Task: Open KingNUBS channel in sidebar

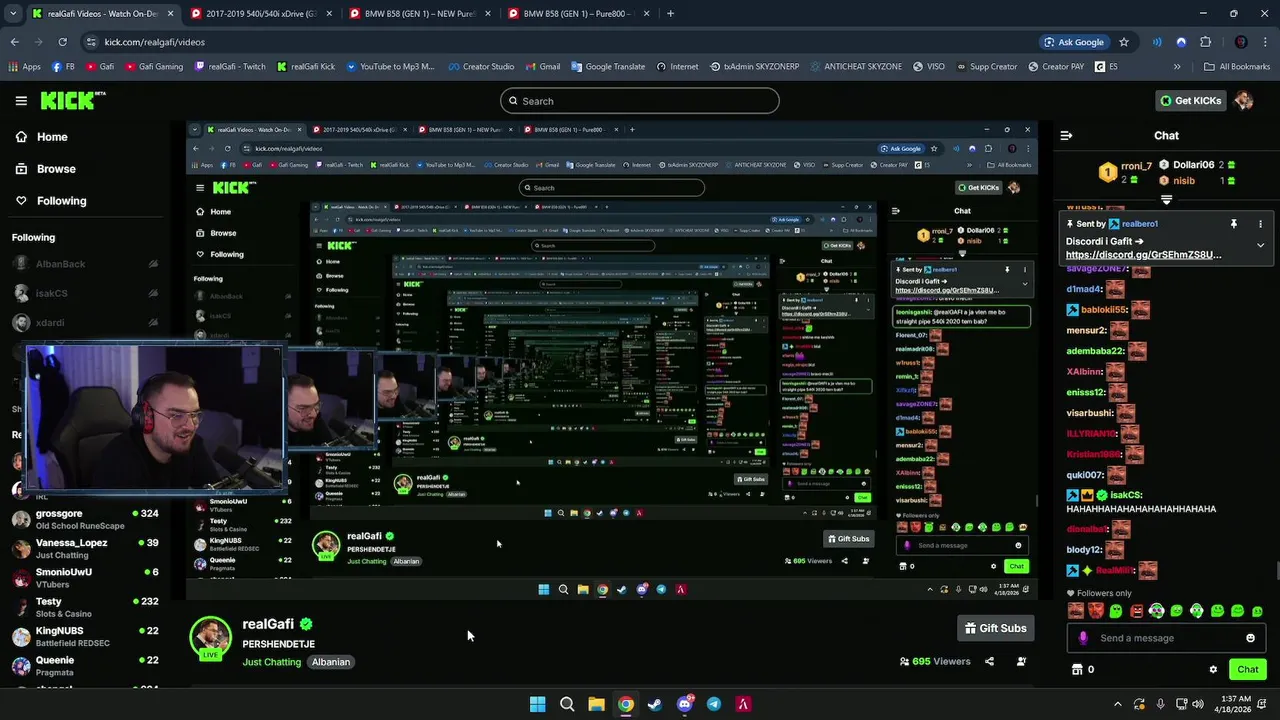Action: click(83, 636)
